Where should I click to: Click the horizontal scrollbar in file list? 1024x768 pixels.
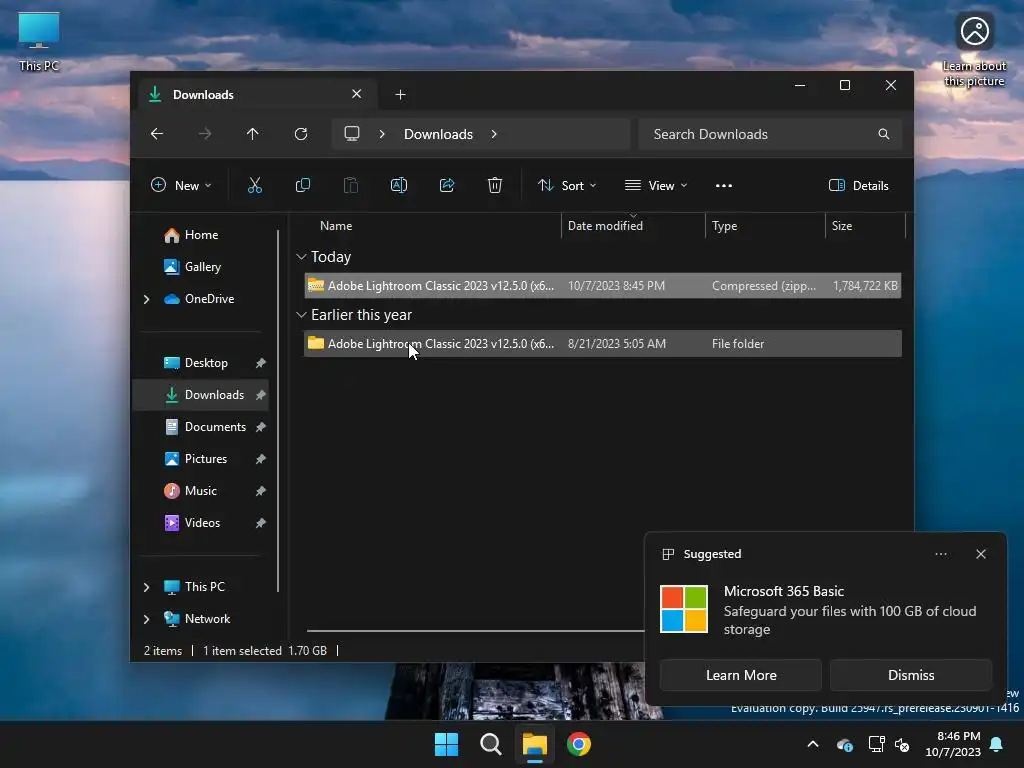click(x=475, y=632)
